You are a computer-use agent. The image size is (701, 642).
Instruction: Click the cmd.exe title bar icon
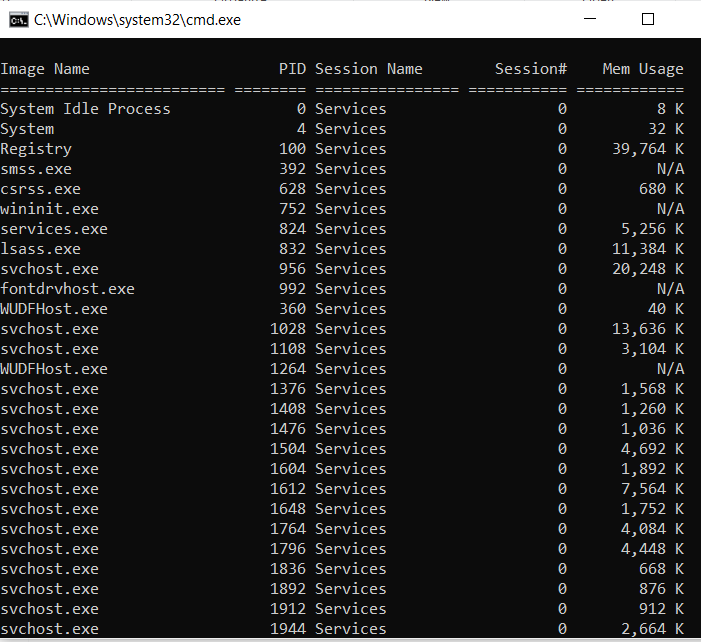[19, 20]
